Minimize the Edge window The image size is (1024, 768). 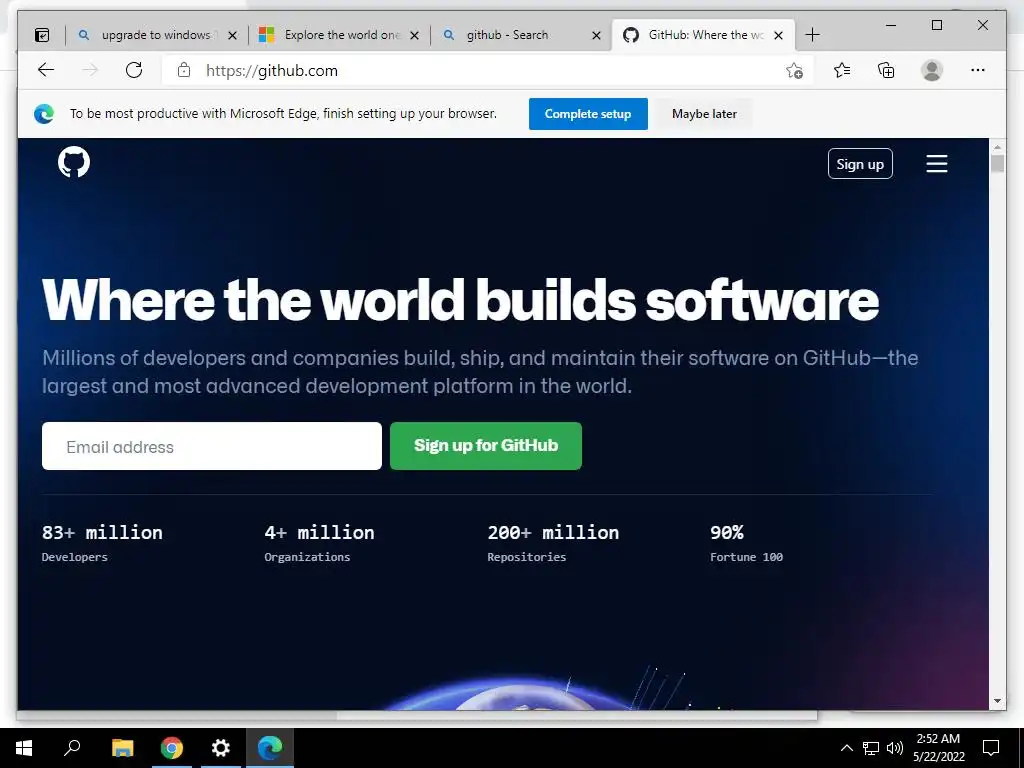[891, 25]
